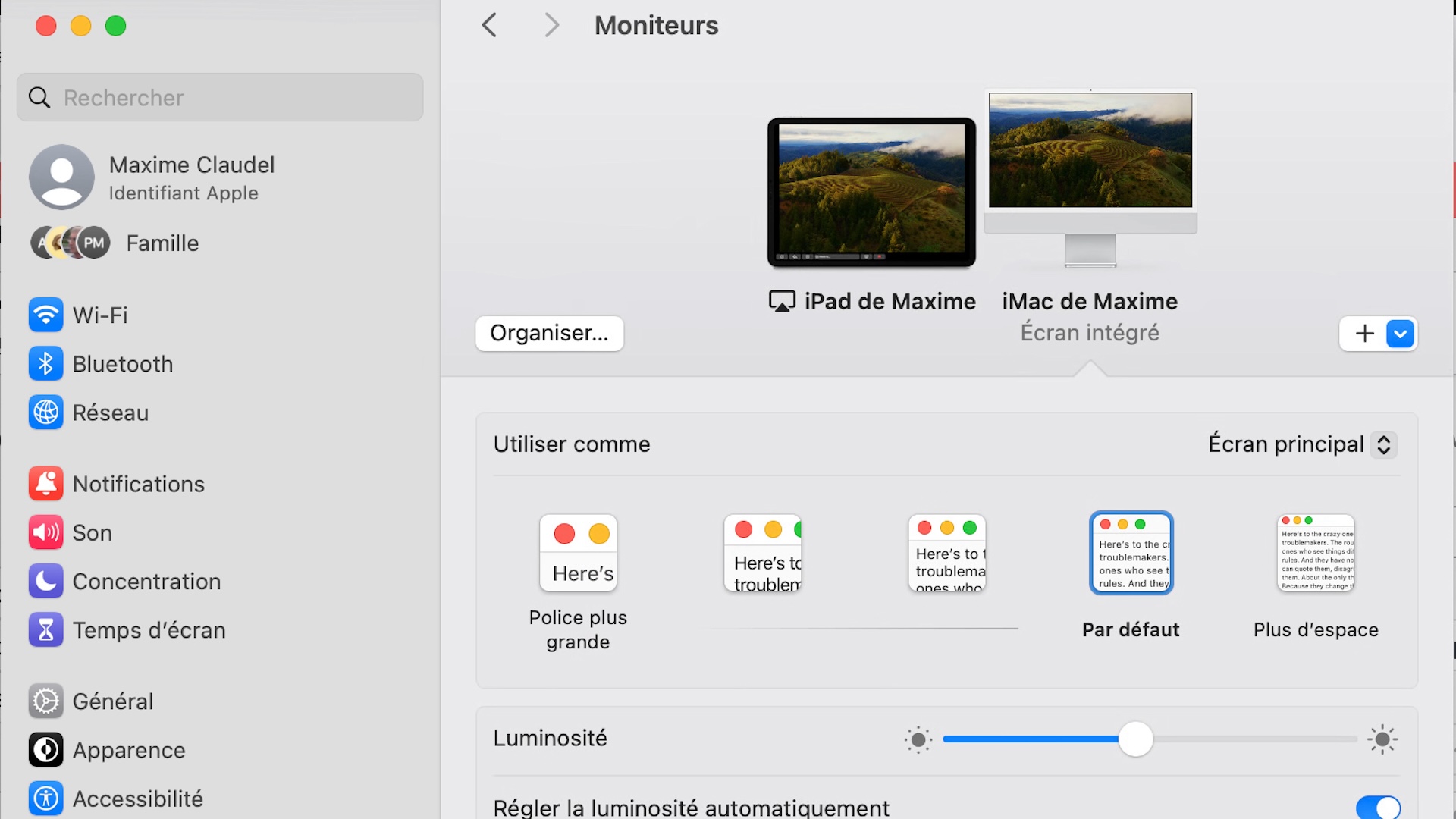Close window with the red button
Viewport: 1456px width, 819px height.
[x=46, y=26]
